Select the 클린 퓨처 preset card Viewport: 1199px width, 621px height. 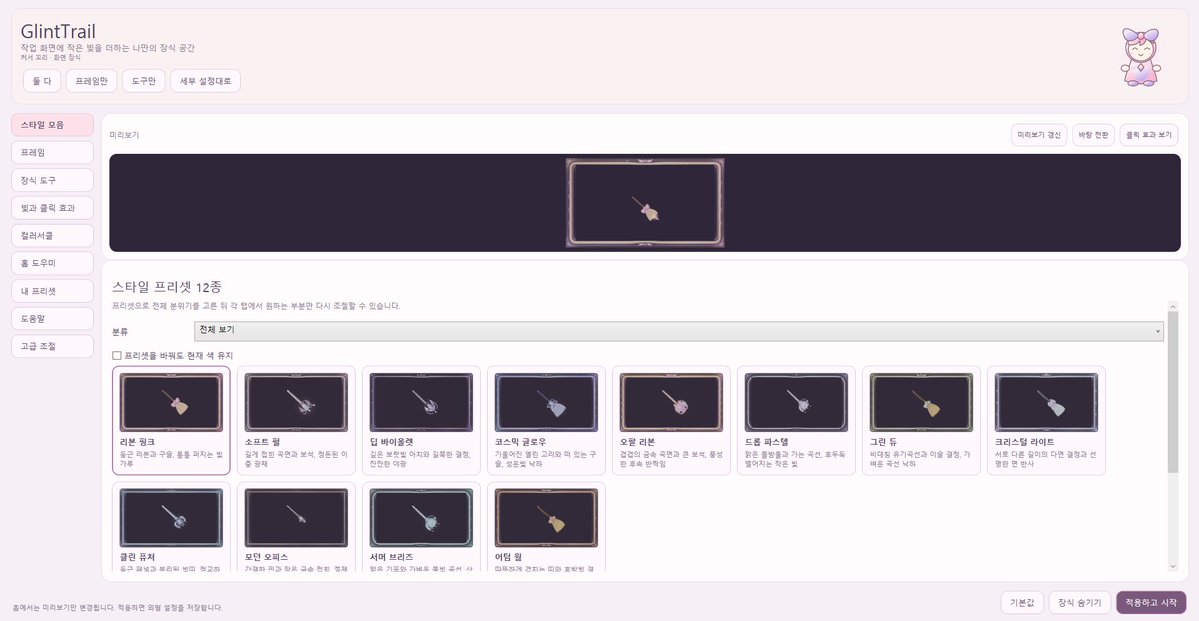tap(171, 527)
